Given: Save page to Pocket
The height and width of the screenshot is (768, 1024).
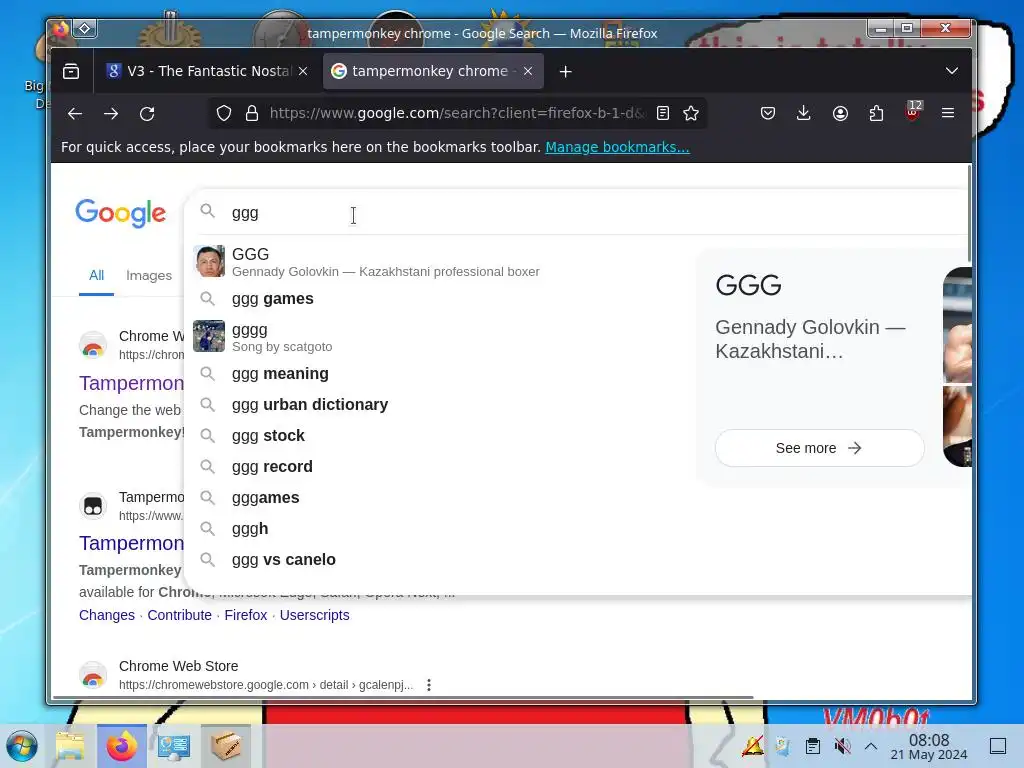Looking at the screenshot, I should (768, 114).
